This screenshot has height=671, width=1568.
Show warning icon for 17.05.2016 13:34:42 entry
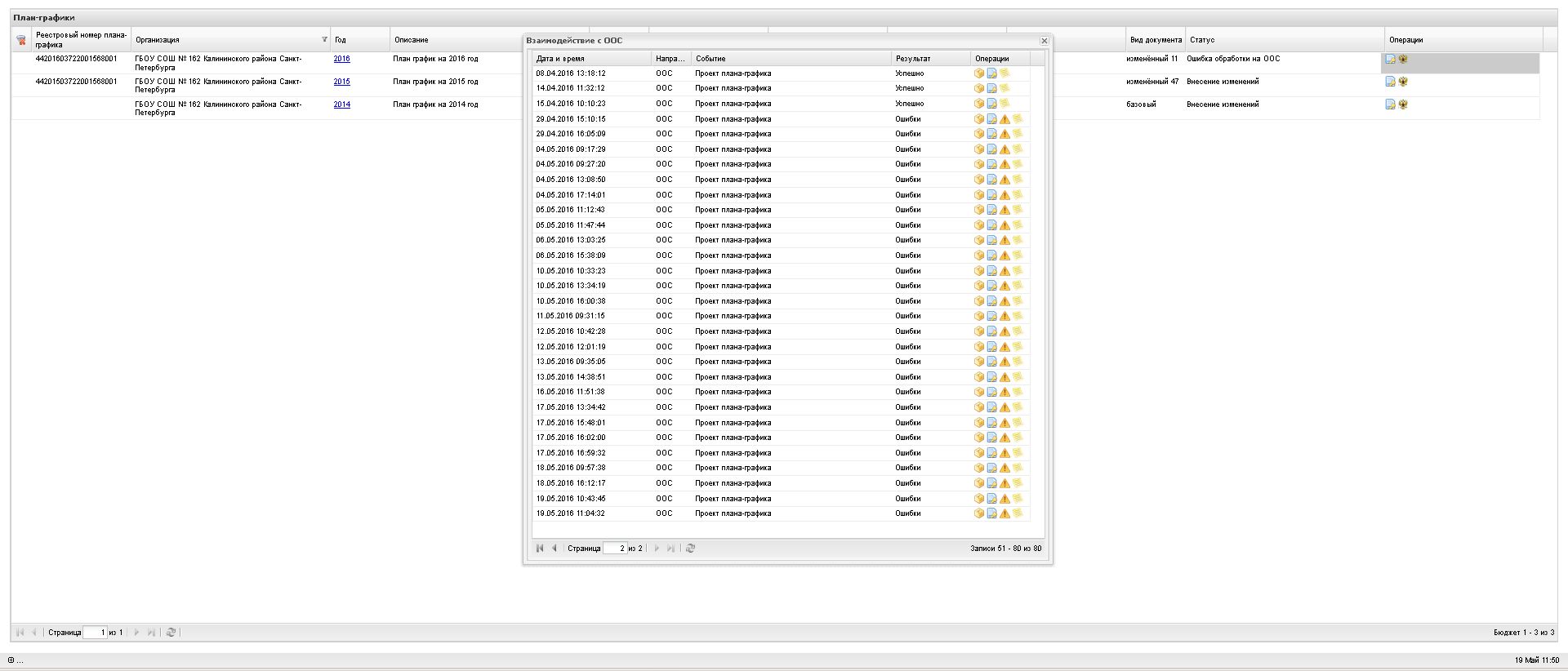coord(1004,407)
